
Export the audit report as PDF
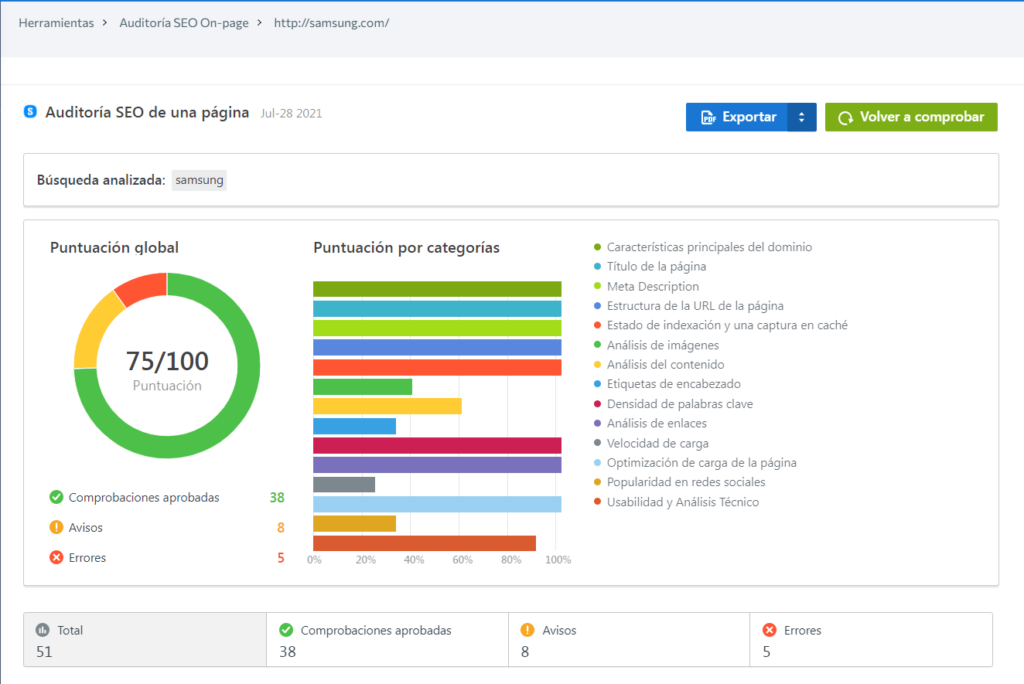(x=737, y=117)
